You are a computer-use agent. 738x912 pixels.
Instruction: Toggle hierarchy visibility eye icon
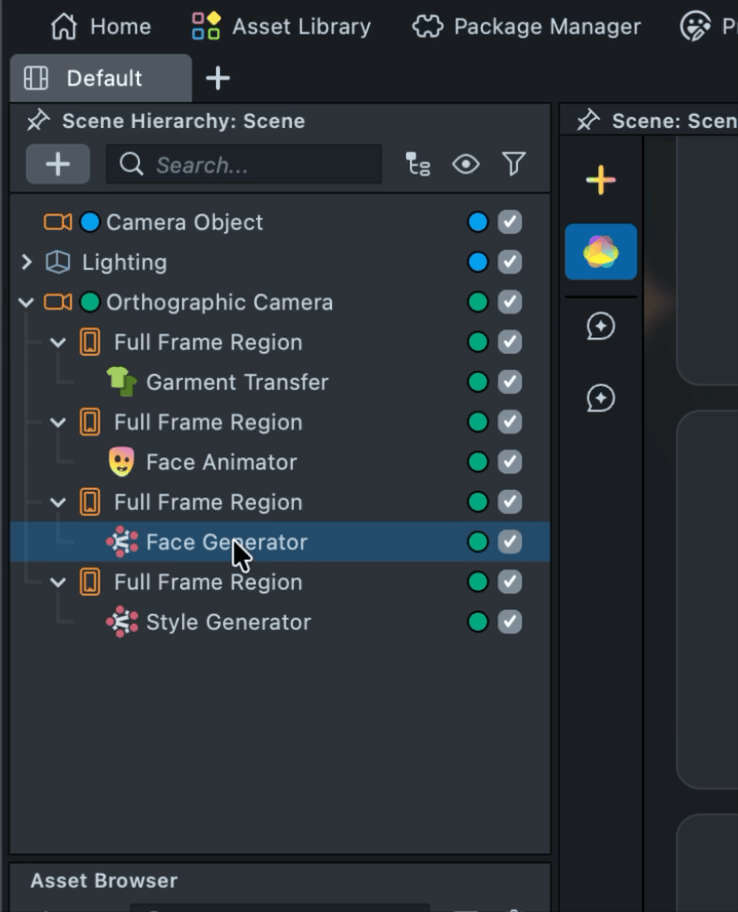[466, 164]
